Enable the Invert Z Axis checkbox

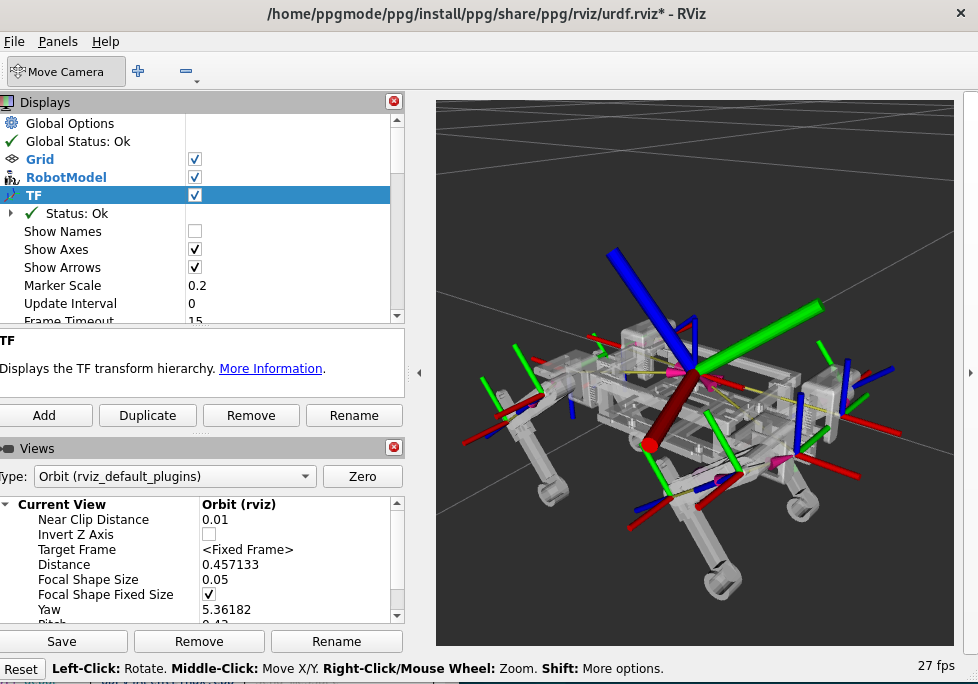pos(209,534)
